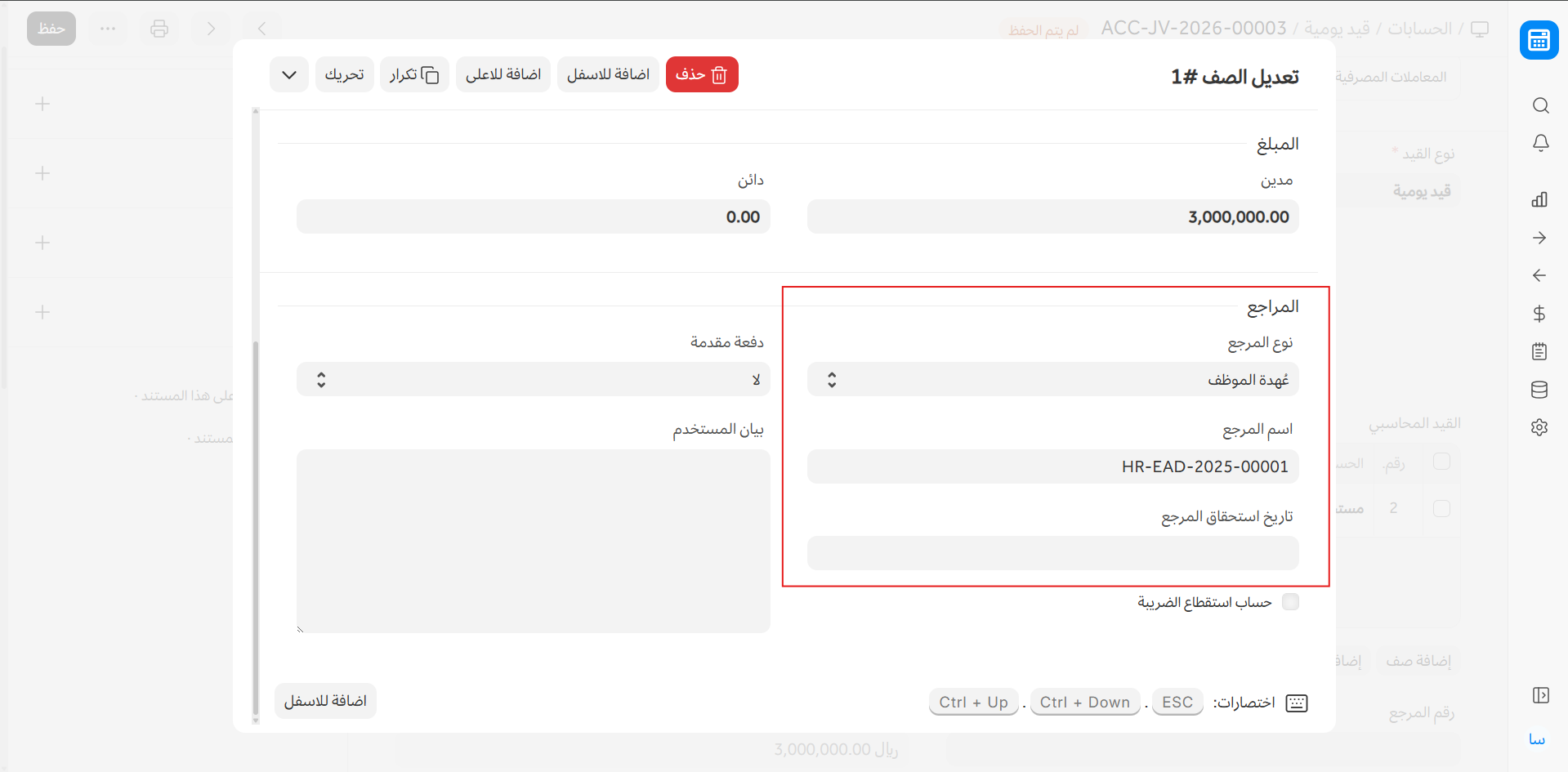The width and height of the screenshot is (1568, 772).
Task: Toggle the sidebar panel icon
Action: click(x=1540, y=695)
